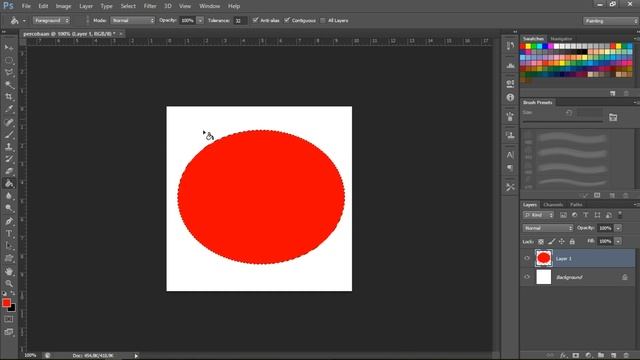Open the Character panel icon
640x360 pixels.
510,155
